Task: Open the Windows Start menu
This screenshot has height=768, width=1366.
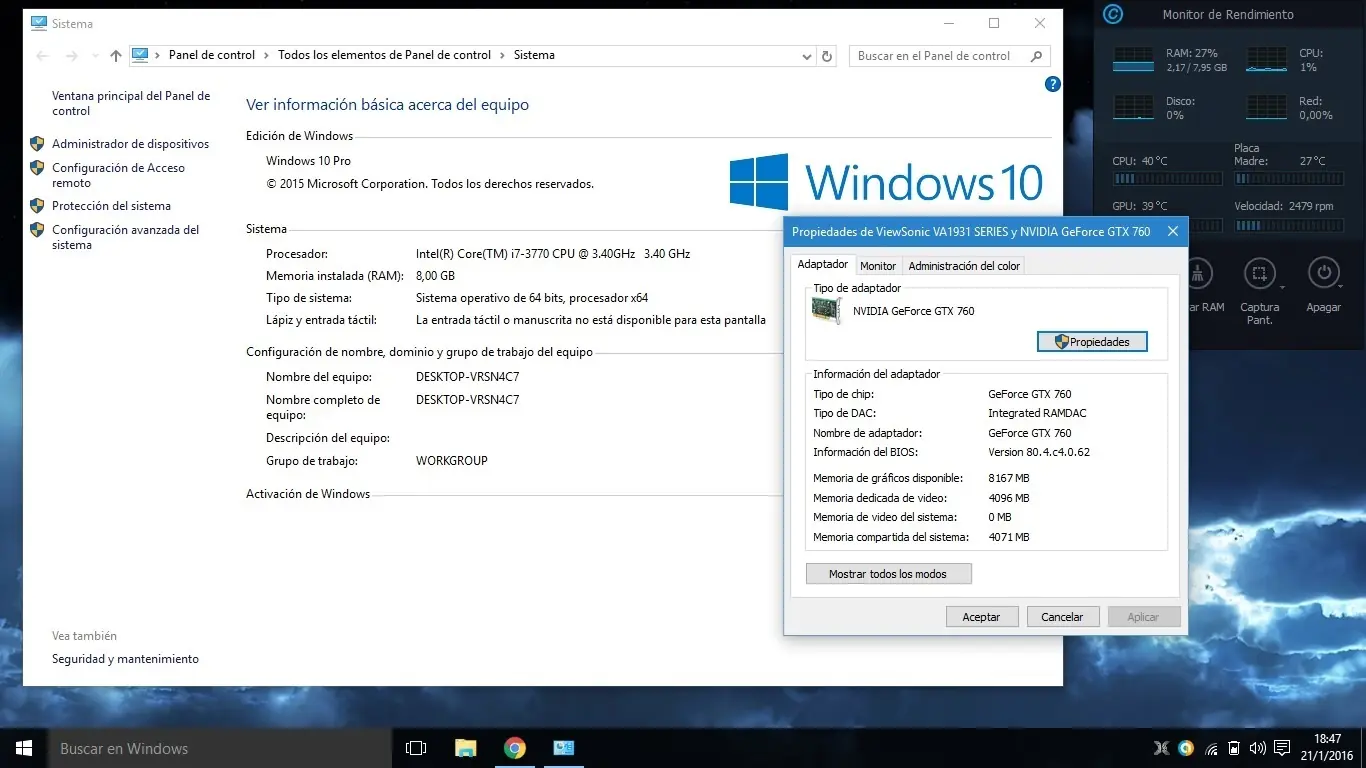Action: (x=24, y=748)
